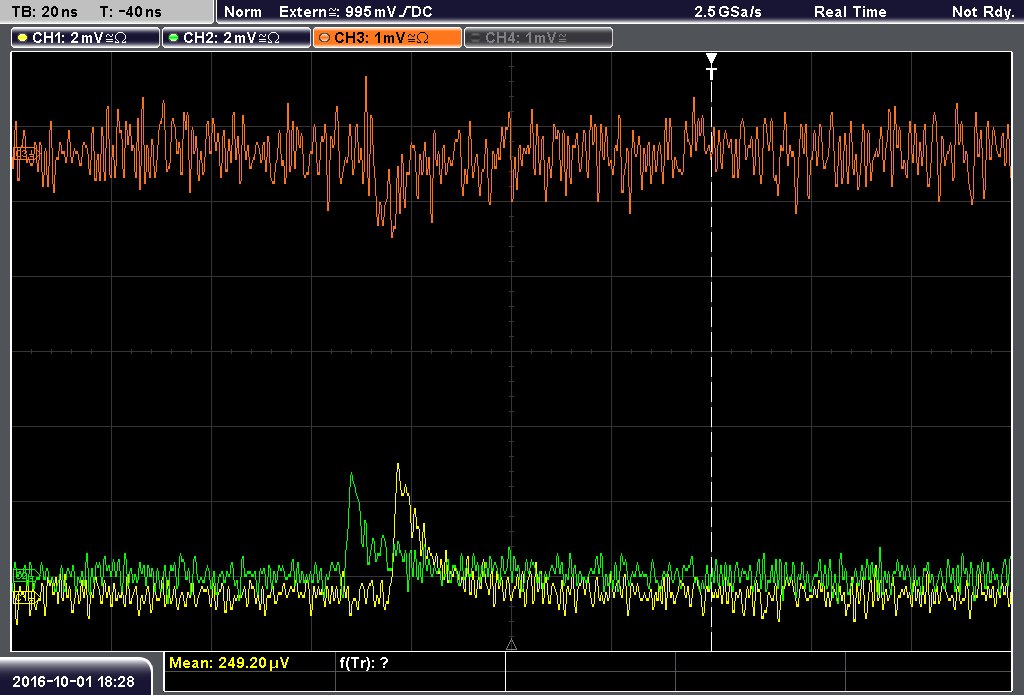Click the TB: 20 ns timebase readout

44,12
